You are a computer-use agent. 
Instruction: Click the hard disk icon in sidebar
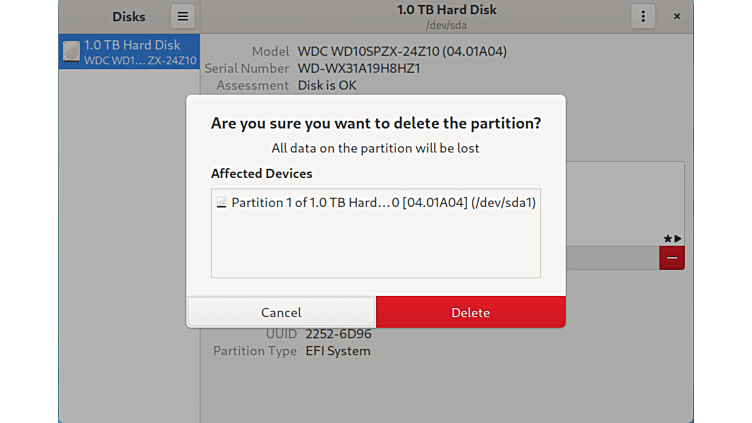[x=72, y=52]
